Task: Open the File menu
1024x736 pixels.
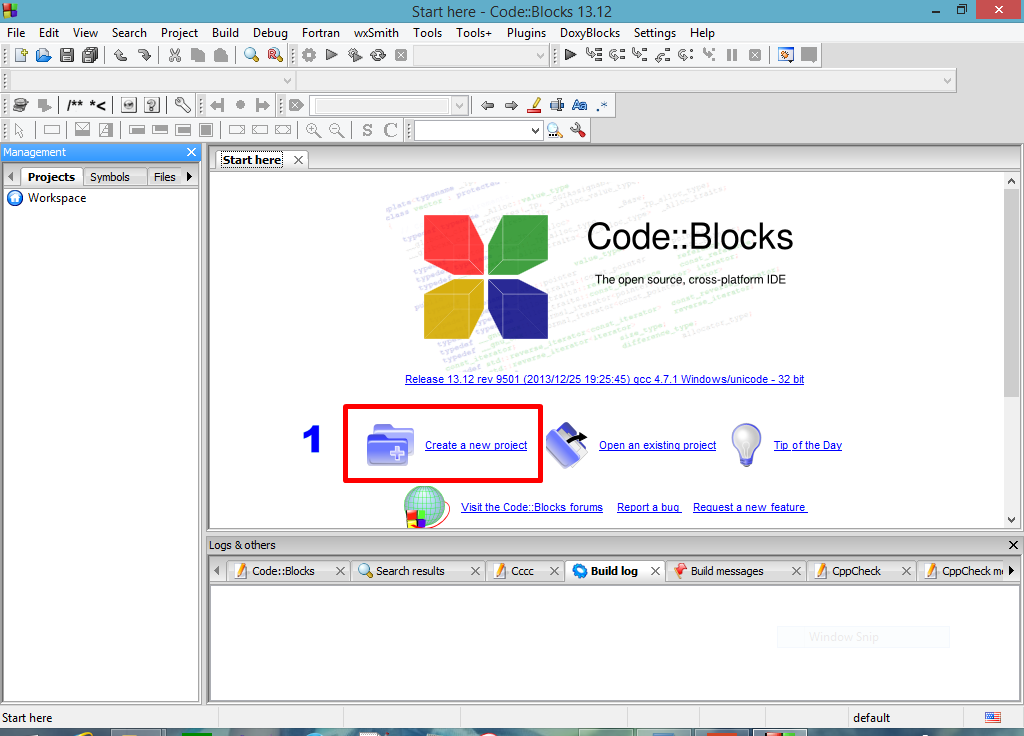Action: click(16, 33)
